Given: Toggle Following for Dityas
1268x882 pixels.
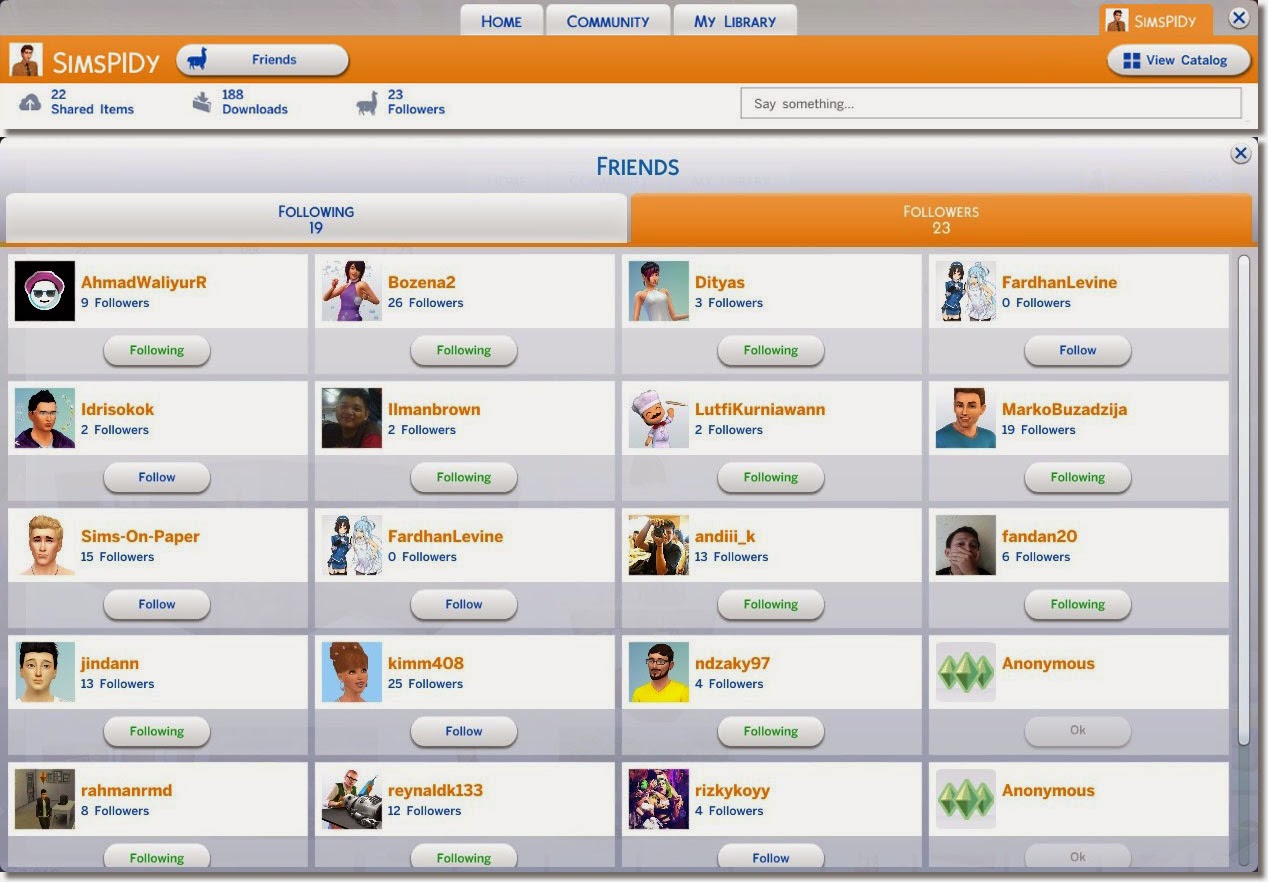Looking at the screenshot, I should coord(771,351).
